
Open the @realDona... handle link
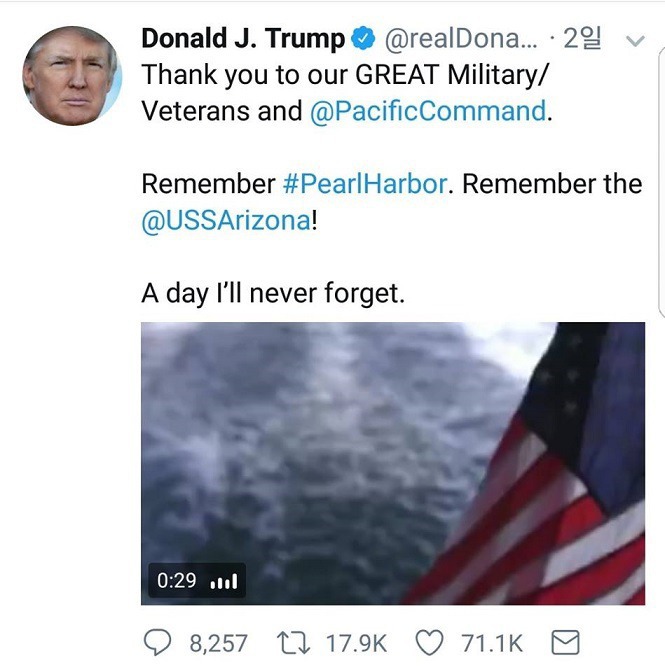[x=461, y=39]
